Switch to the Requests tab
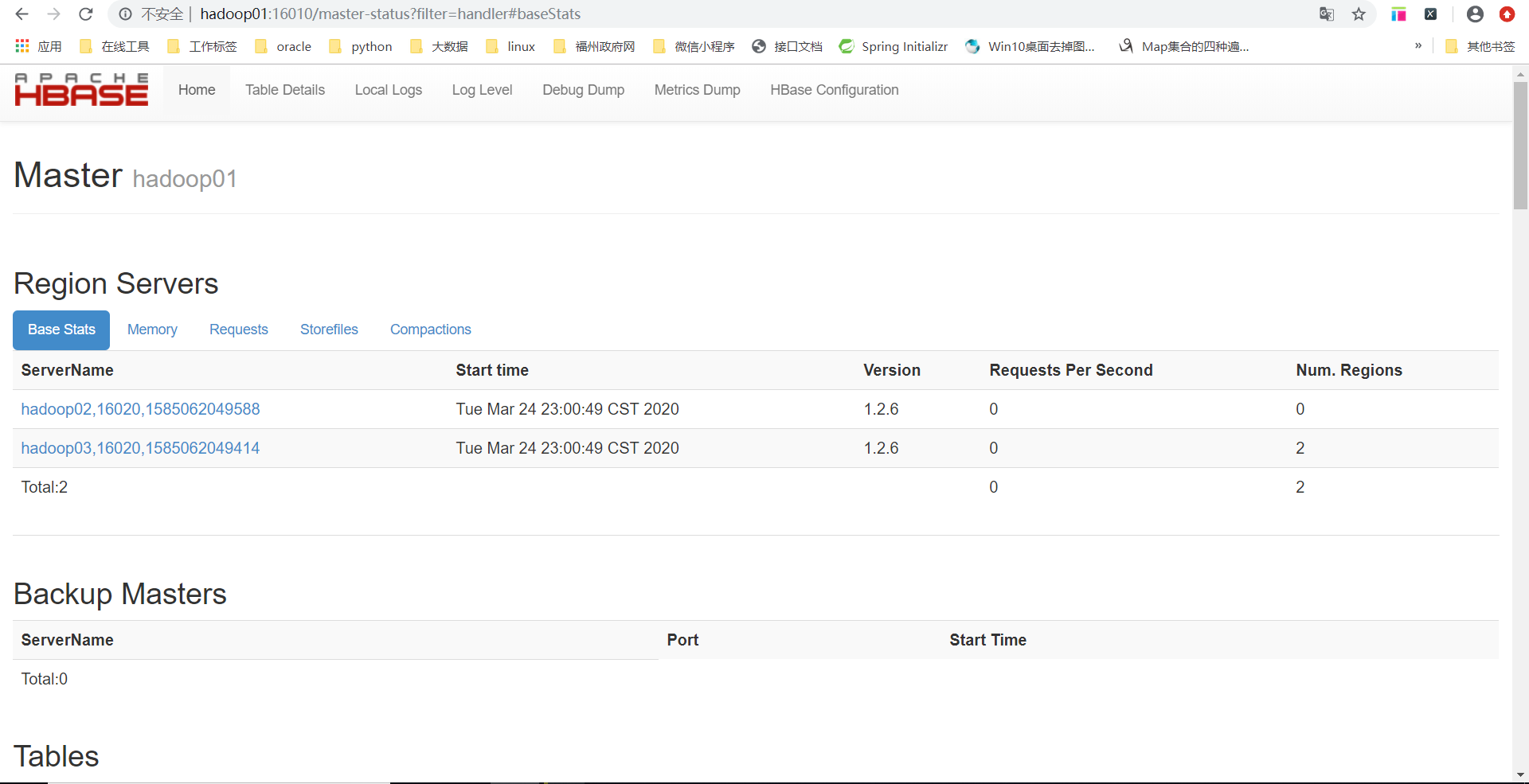This screenshot has height=784, width=1529. pos(239,330)
